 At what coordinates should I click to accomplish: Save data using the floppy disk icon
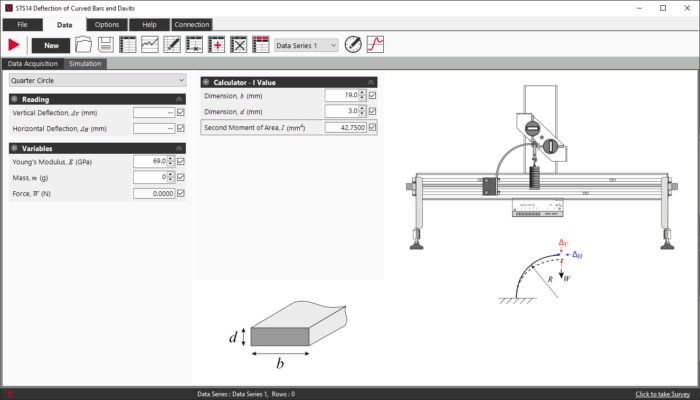pos(105,45)
